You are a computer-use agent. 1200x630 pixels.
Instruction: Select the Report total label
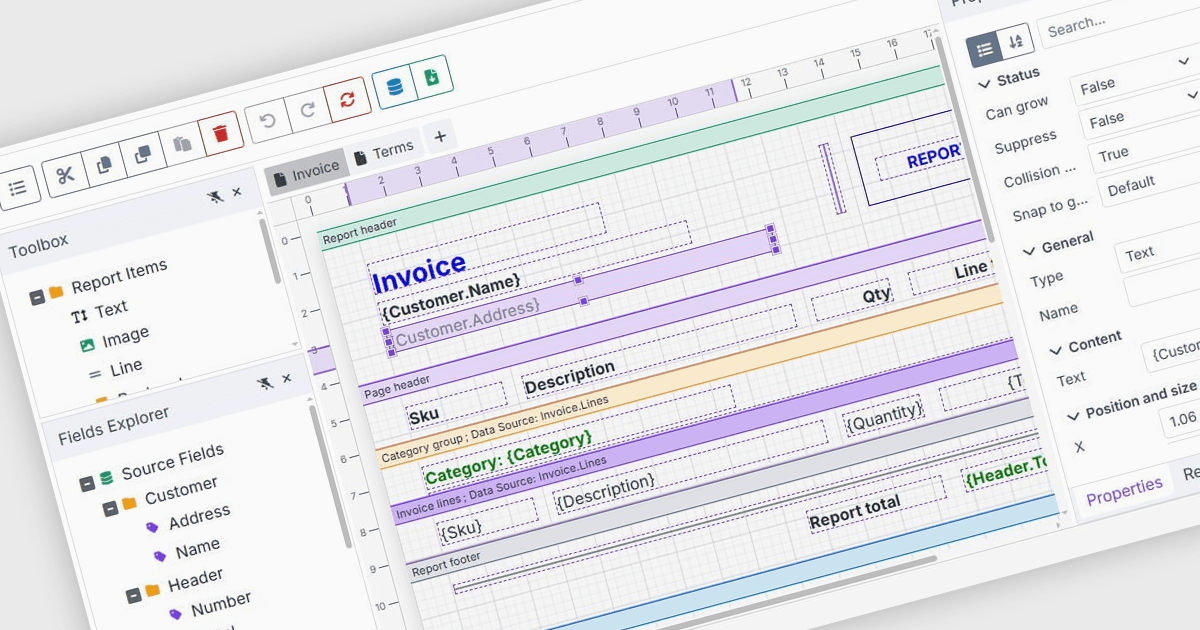854,511
